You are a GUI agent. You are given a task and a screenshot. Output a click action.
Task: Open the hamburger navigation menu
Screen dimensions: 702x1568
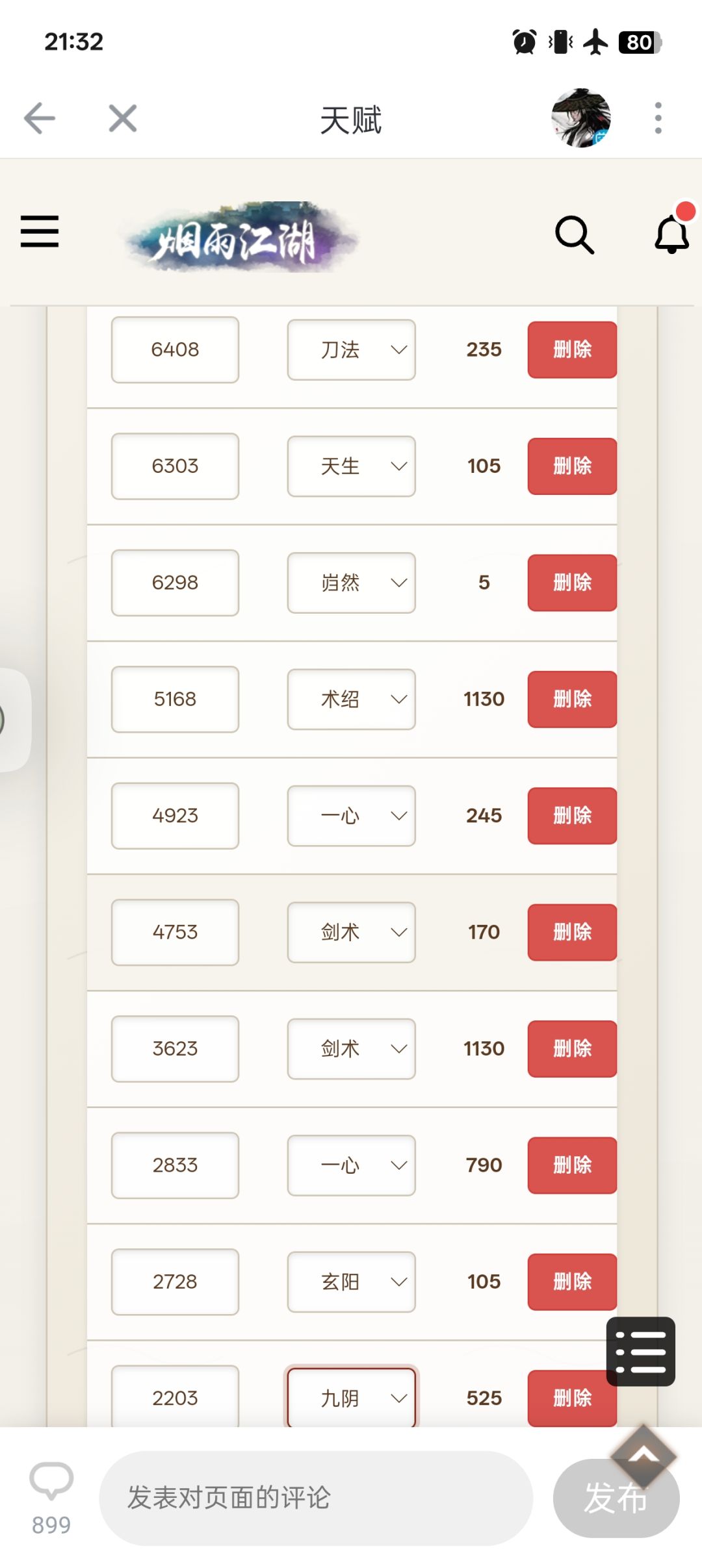tap(40, 232)
